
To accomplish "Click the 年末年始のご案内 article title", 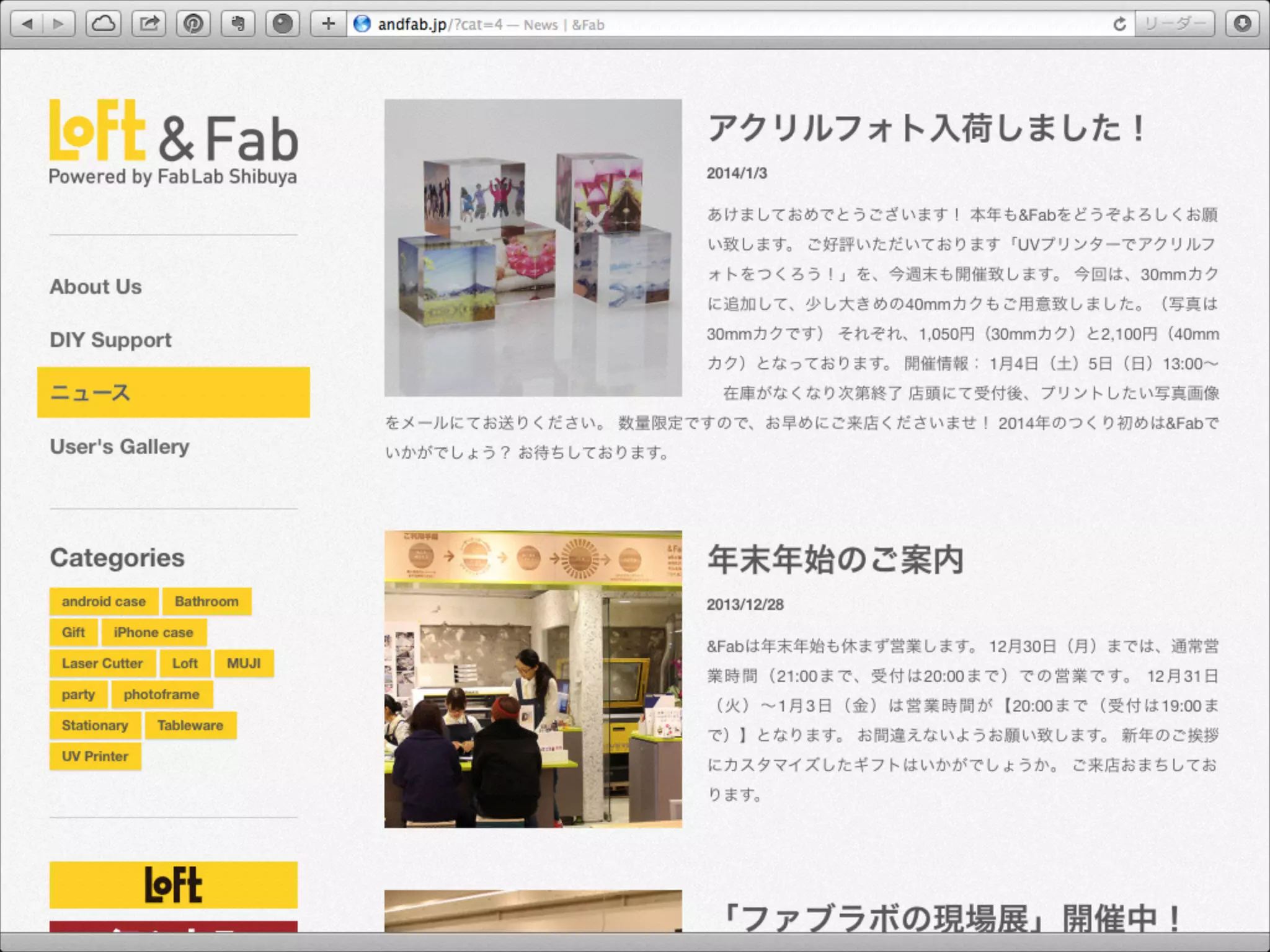I will click(x=835, y=560).
